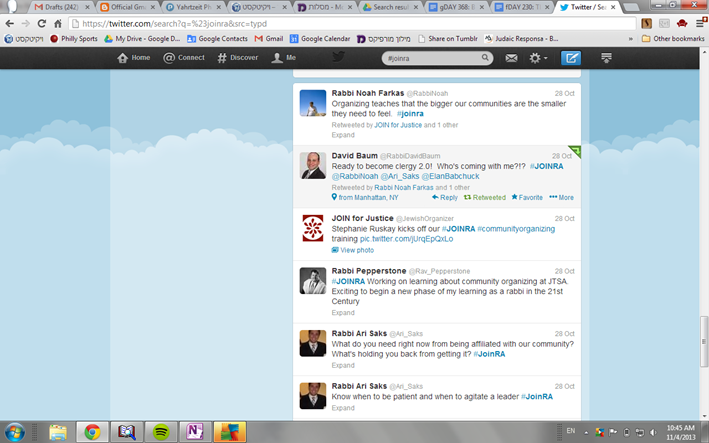Expand Ari Saks affiliated community tweet
Image resolution: width=709 pixels, height=443 pixels.
click(343, 365)
